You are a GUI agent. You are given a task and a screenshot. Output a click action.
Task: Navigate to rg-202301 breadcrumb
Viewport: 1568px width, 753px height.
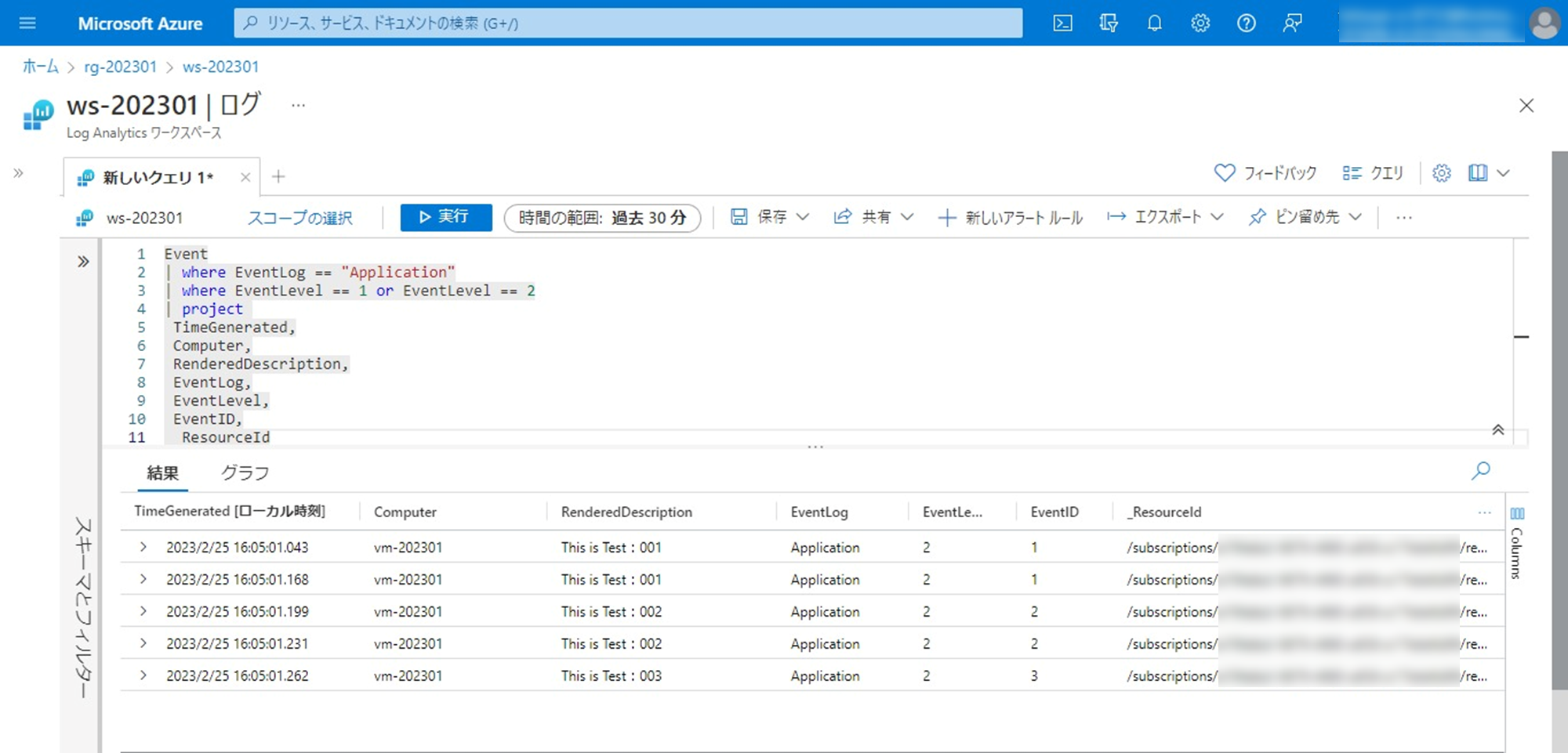tap(121, 67)
